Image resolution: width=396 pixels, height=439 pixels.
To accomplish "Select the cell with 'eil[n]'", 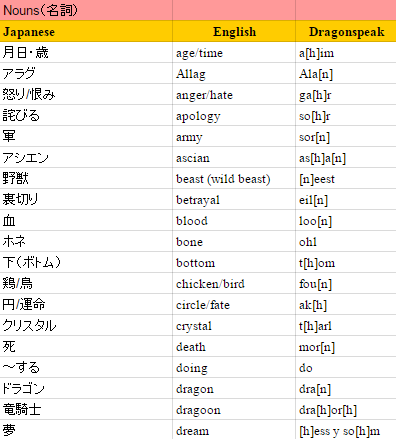I will click(x=346, y=199).
